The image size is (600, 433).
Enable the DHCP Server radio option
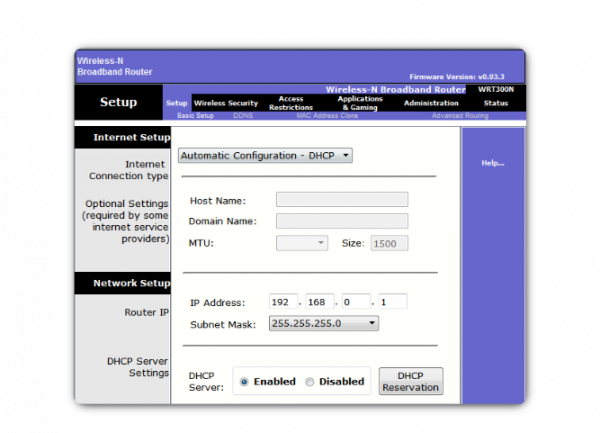tap(244, 381)
